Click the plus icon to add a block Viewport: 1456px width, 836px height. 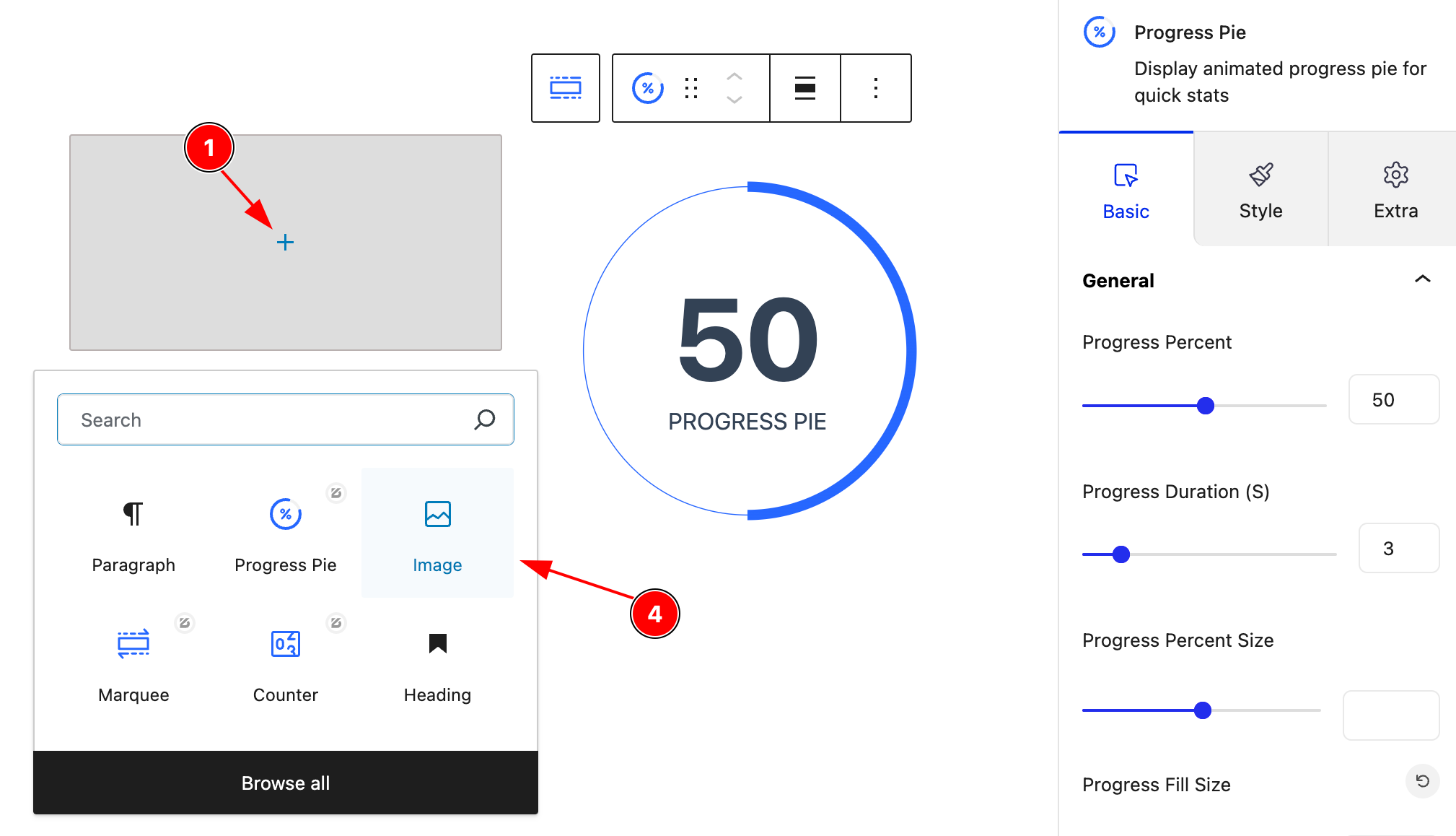[285, 243]
